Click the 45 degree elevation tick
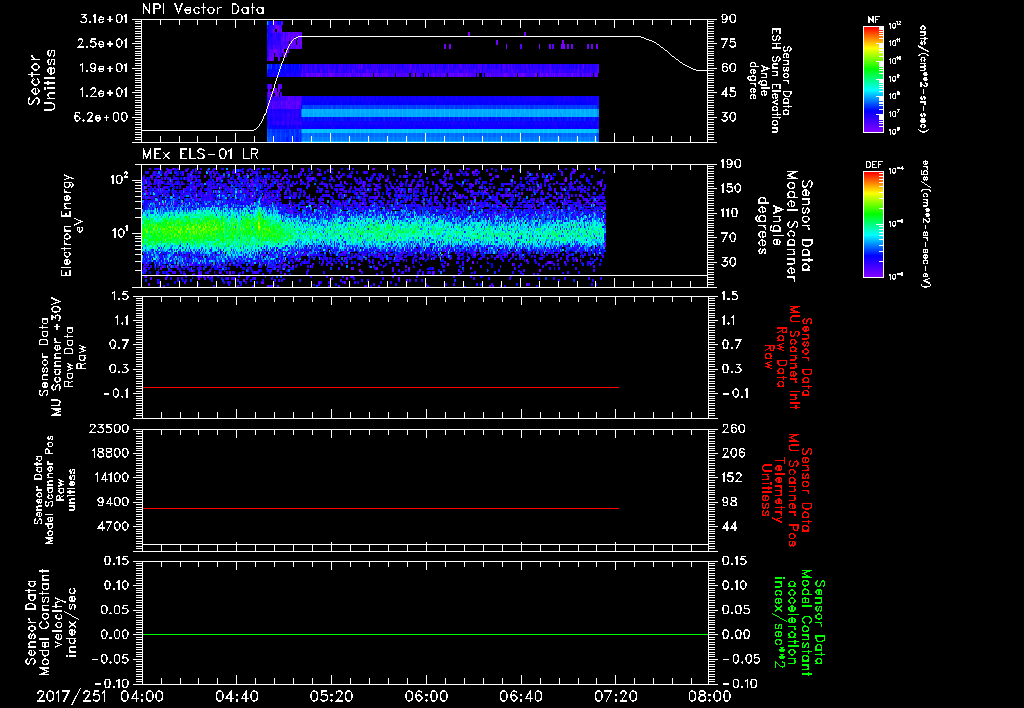 [x=729, y=93]
